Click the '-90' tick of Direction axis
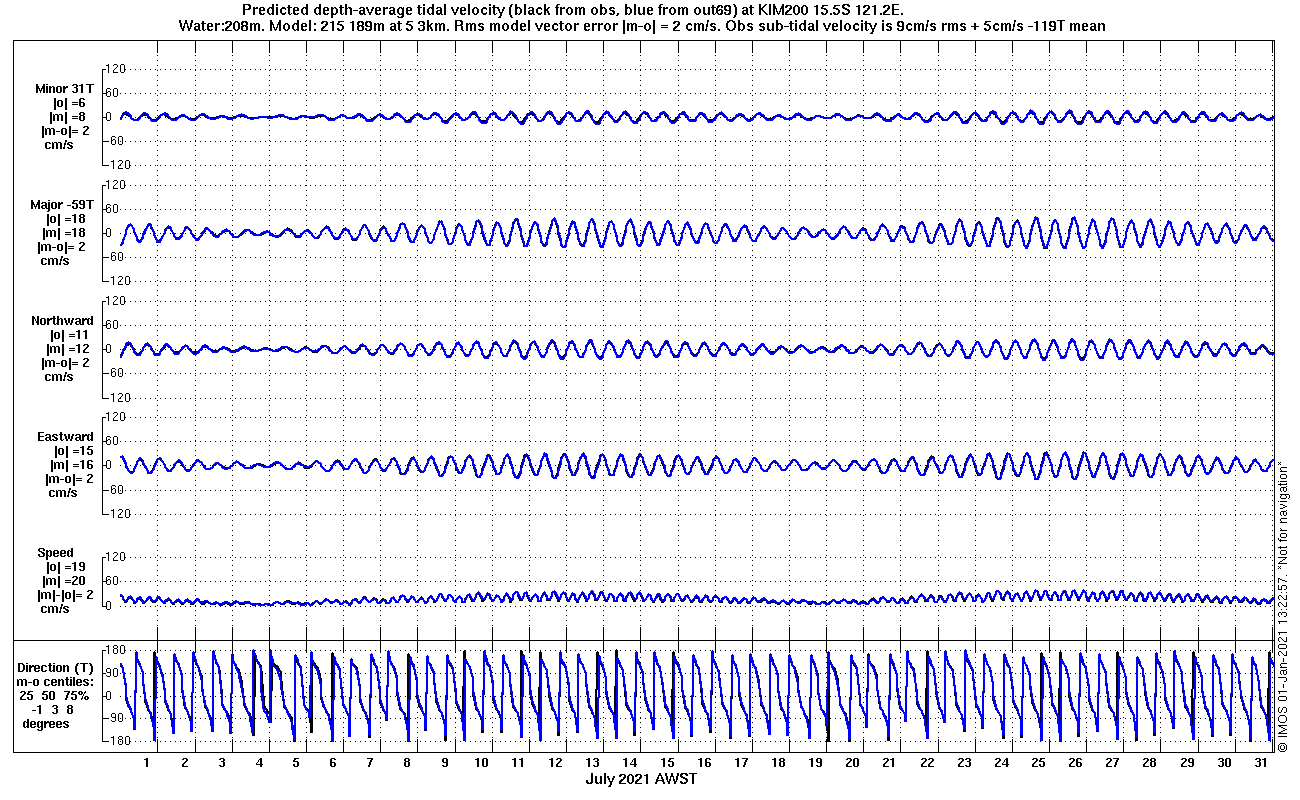 pos(115,719)
